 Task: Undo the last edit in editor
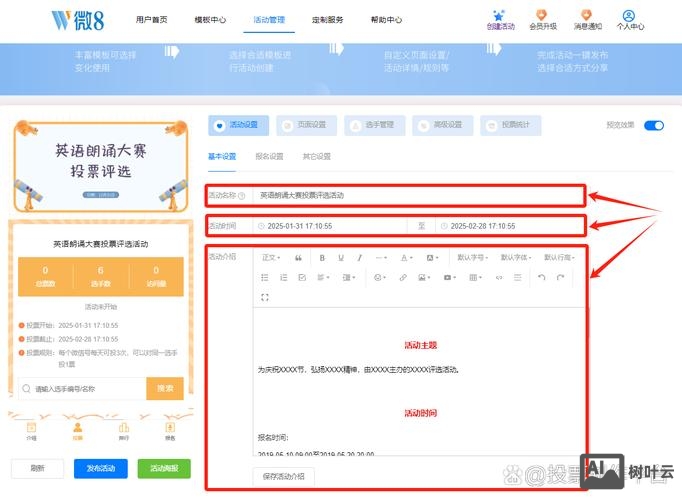pos(542,277)
